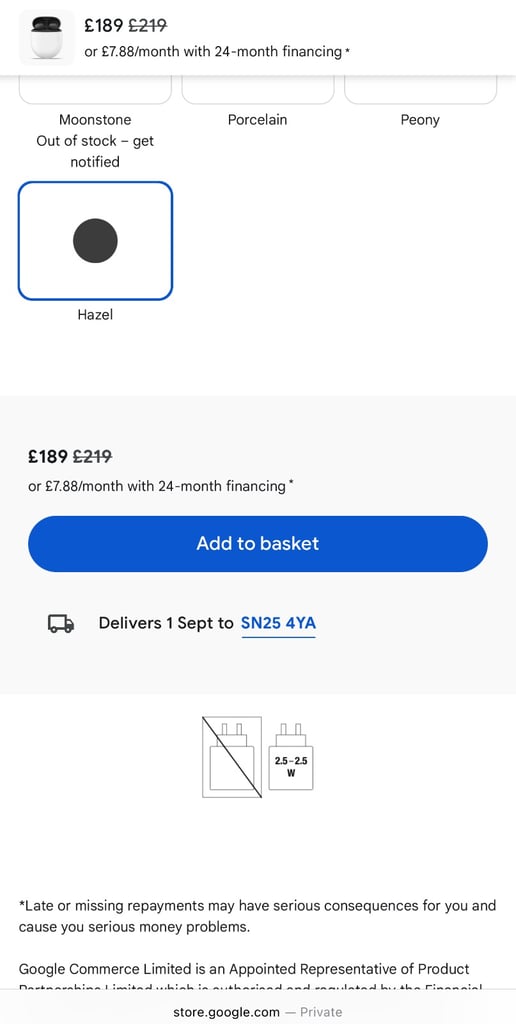
Task: Click the dark grey Hazel colour dot
Action: 95,240
